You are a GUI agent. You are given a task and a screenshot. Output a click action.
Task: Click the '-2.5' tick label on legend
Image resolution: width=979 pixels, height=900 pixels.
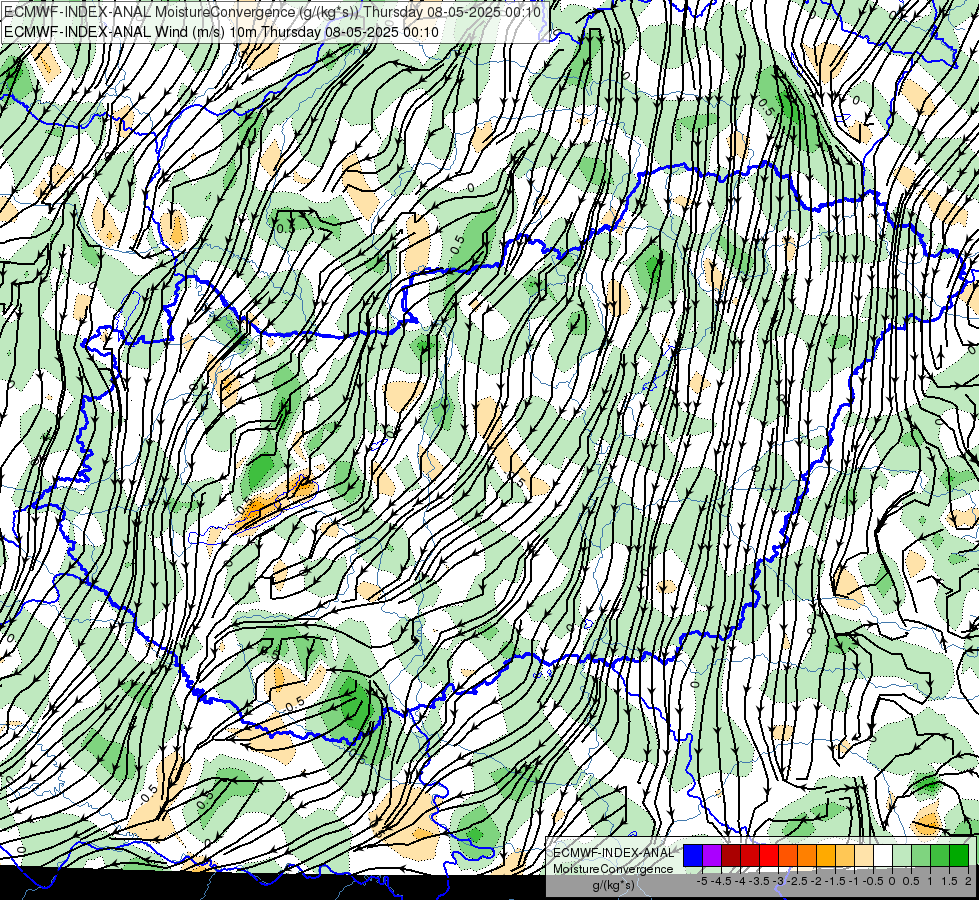pos(797,881)
